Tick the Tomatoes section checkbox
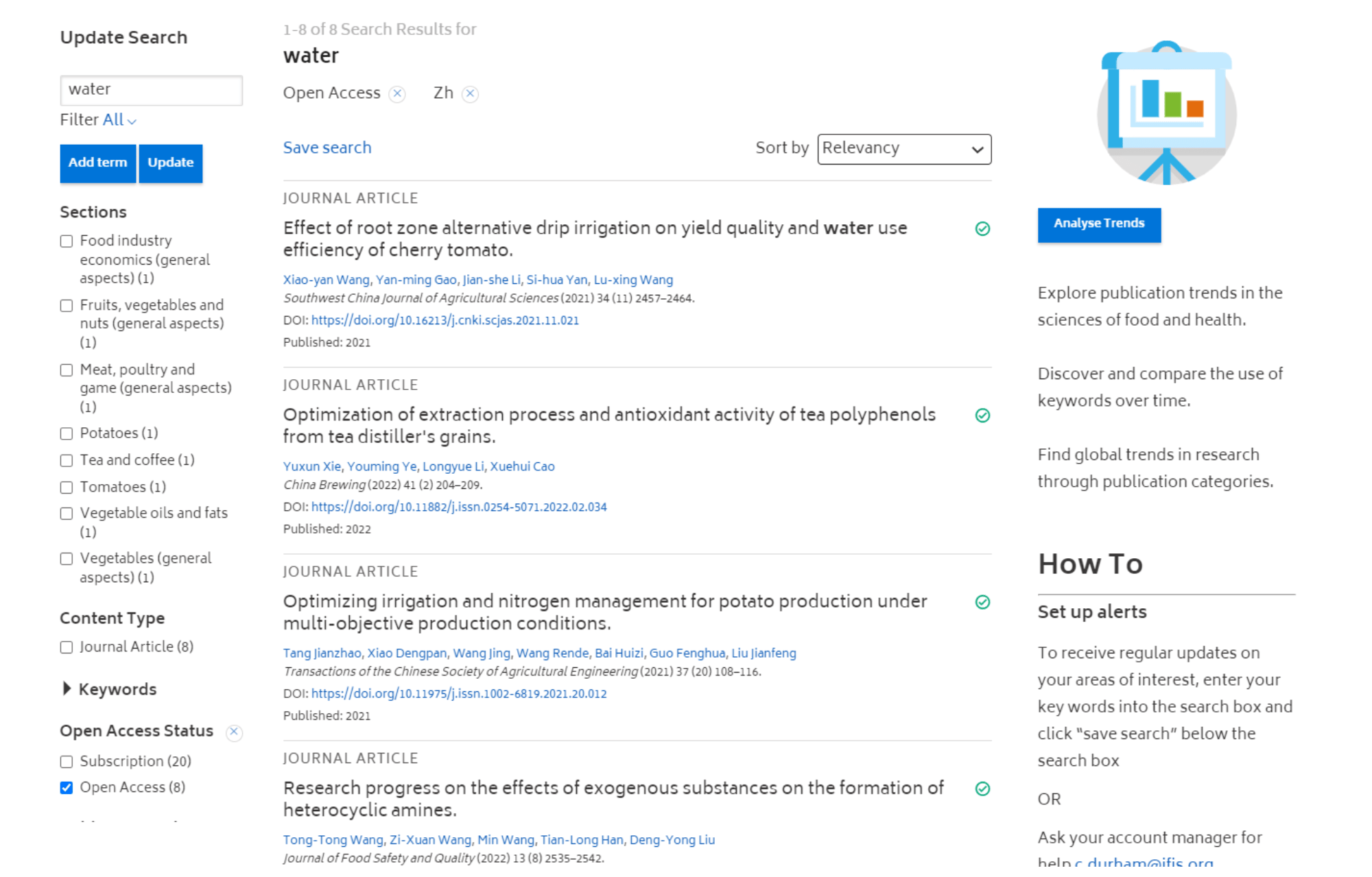The width and height of the screenshot is (1372, 877). (x=67, y=488)
